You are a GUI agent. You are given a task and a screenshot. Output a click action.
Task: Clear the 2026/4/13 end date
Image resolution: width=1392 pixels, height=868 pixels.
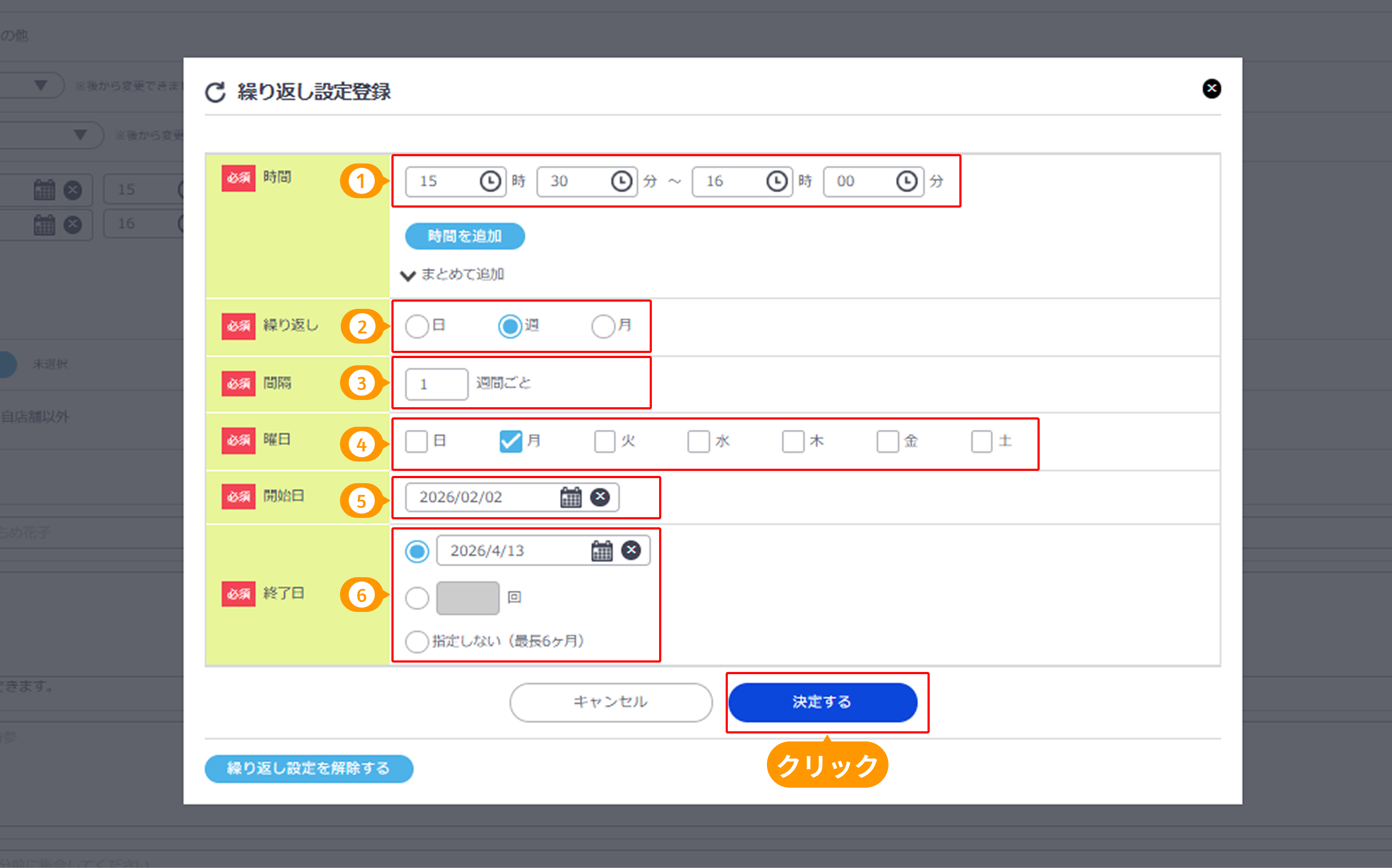pyautogui.click(x=631, y=550)
